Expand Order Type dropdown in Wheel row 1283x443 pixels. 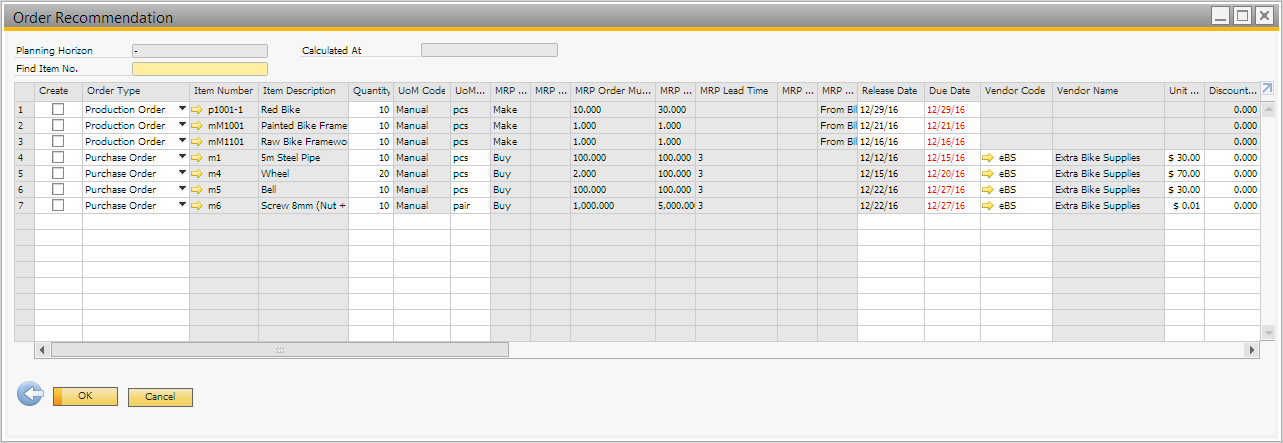[182, 174]
